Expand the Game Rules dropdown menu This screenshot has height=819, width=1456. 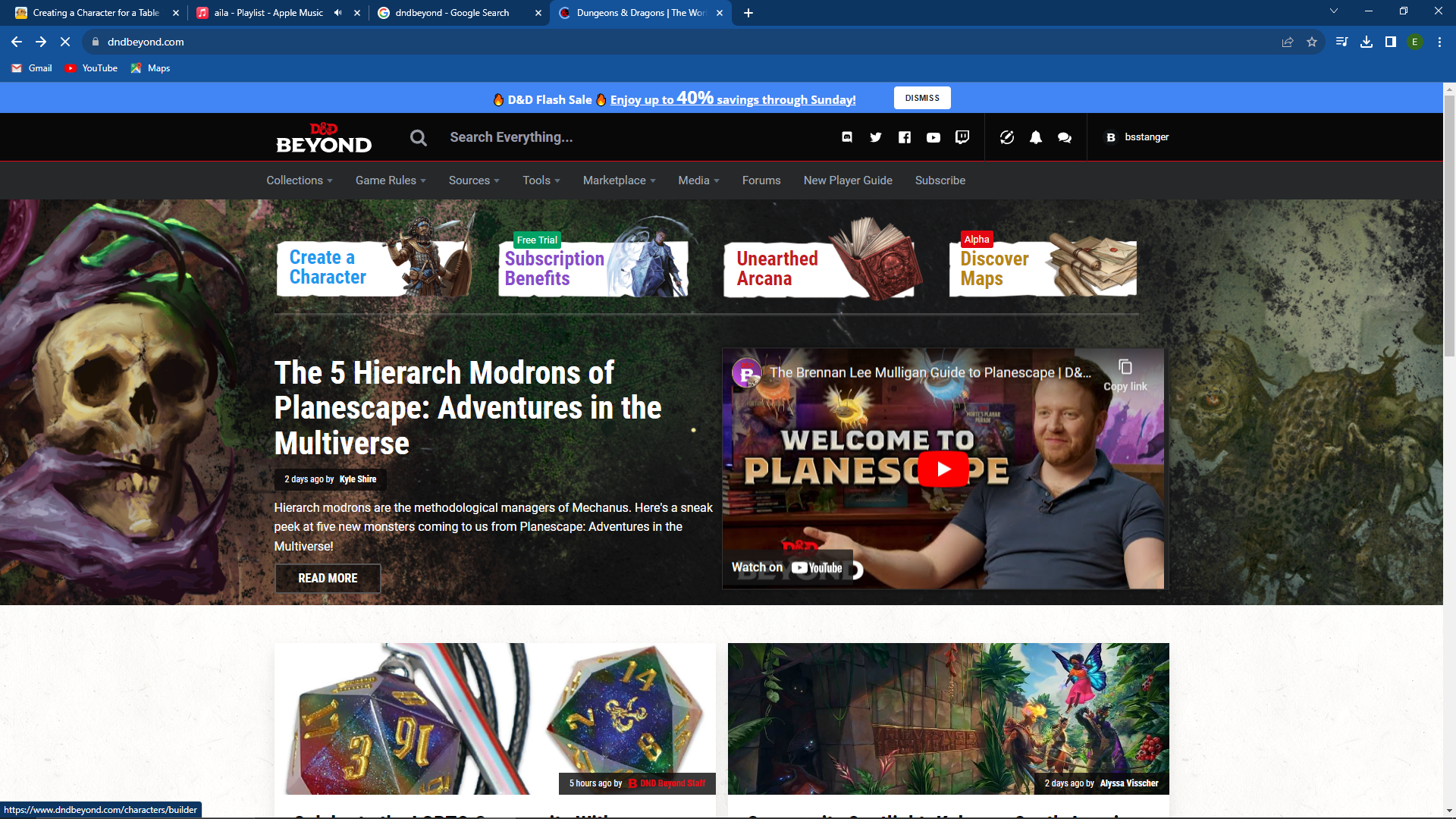click(391, 180)
